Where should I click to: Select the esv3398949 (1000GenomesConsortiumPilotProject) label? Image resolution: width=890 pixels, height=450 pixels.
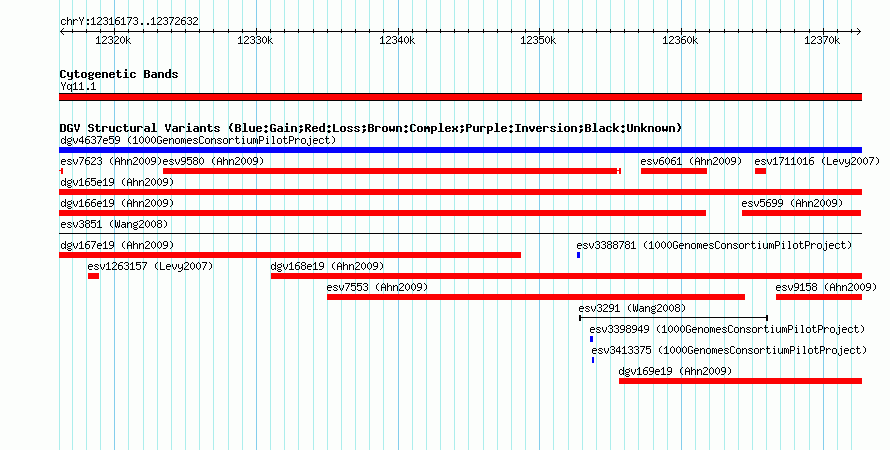pos(727,329)
